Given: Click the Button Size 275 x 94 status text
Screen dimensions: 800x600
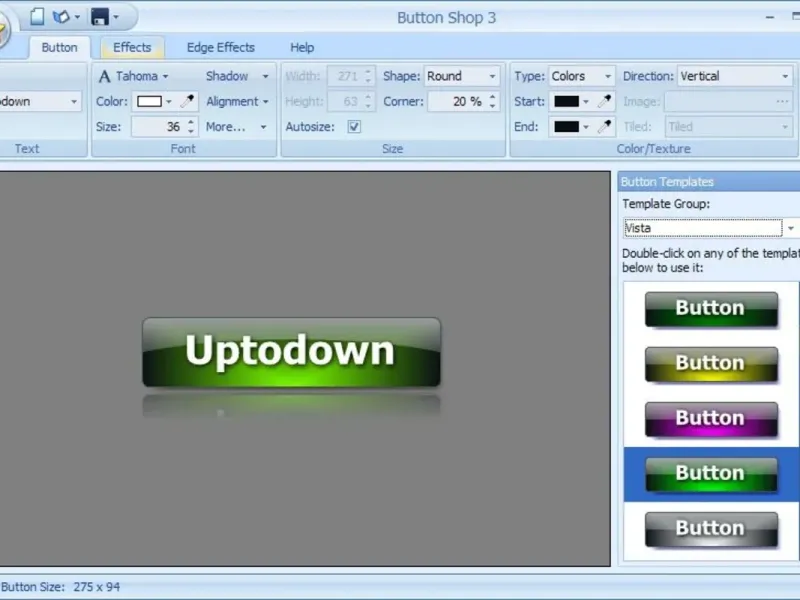Looking at the screenshot, I should click(61, 587).
